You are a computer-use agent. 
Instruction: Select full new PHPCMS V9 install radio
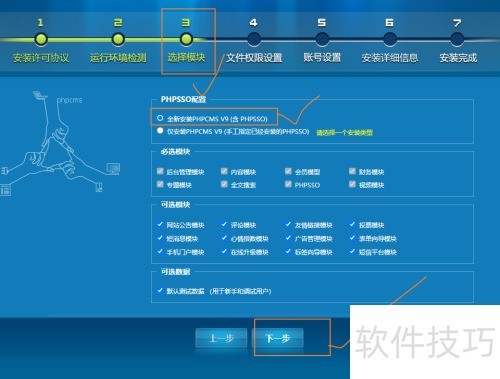[160, 118]
